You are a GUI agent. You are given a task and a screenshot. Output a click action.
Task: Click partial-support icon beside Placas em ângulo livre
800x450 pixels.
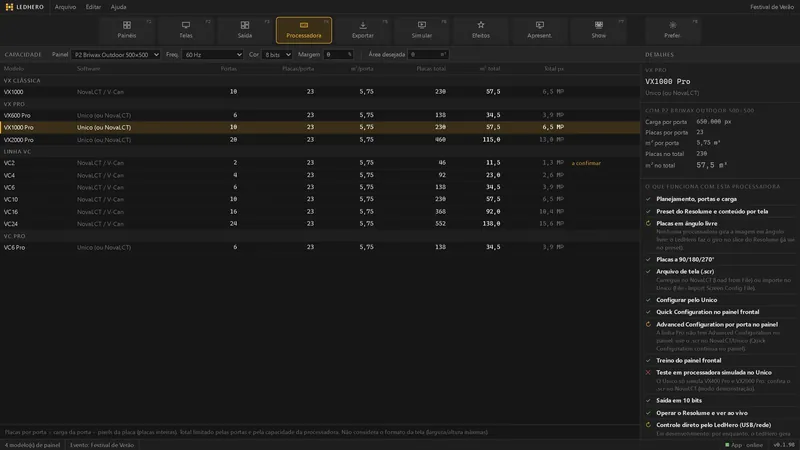point(648,223)
